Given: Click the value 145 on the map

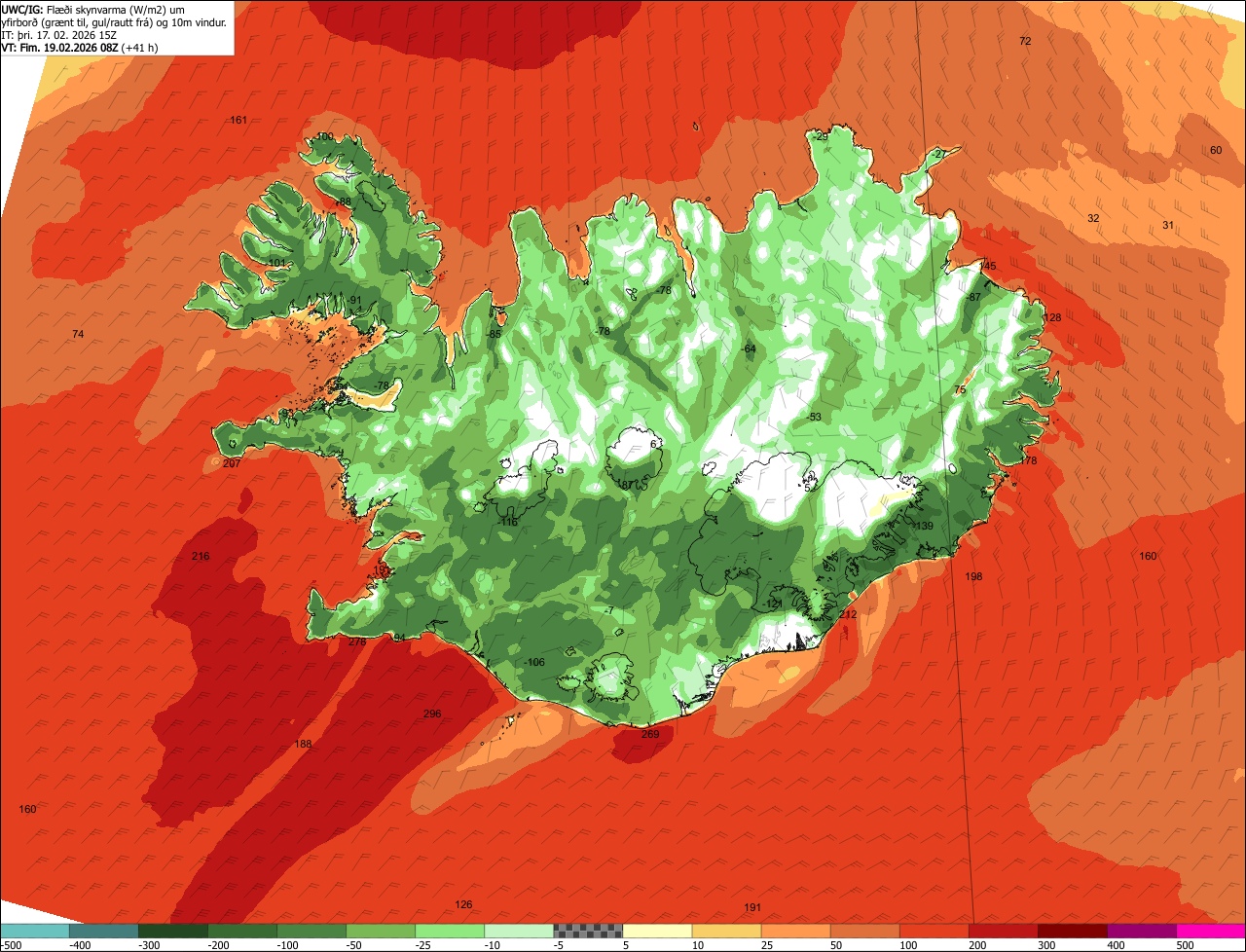Looking at the screenshot, I should pos(988,266).
